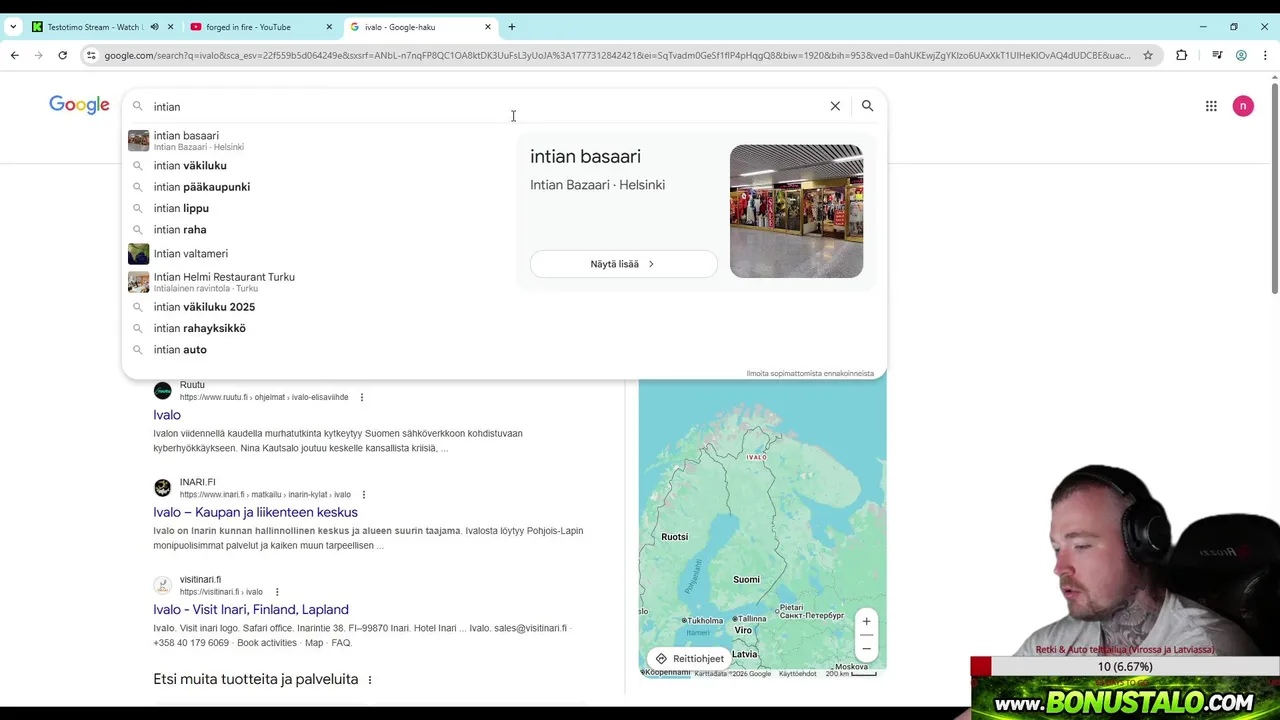The image size is (1280, 720).
Task: Open the Ruutu result titled Ivalo
Action: (167, 415)
